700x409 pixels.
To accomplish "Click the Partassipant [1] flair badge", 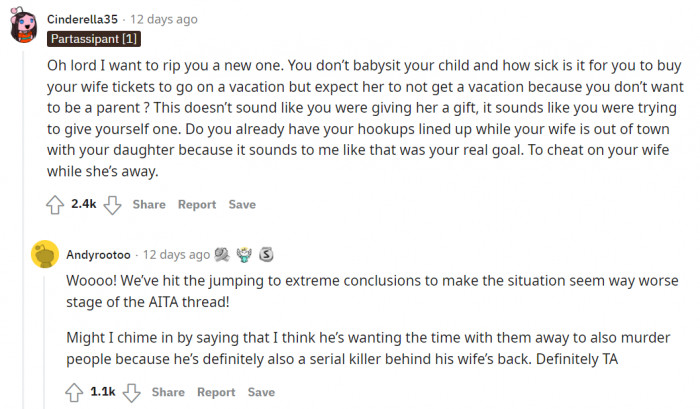I will [95, 39].
